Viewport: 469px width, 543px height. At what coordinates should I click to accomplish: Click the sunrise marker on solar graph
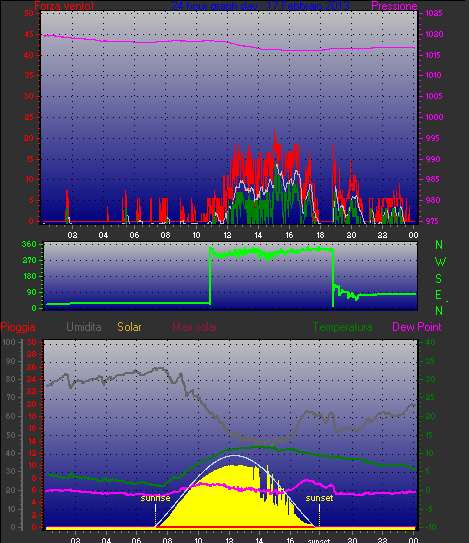click(x=155, y=498)
